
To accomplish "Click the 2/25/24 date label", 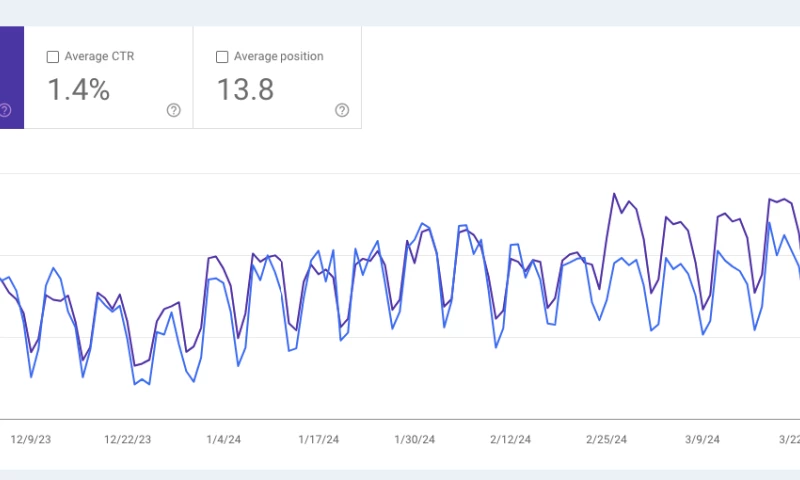I will [606, 439].
